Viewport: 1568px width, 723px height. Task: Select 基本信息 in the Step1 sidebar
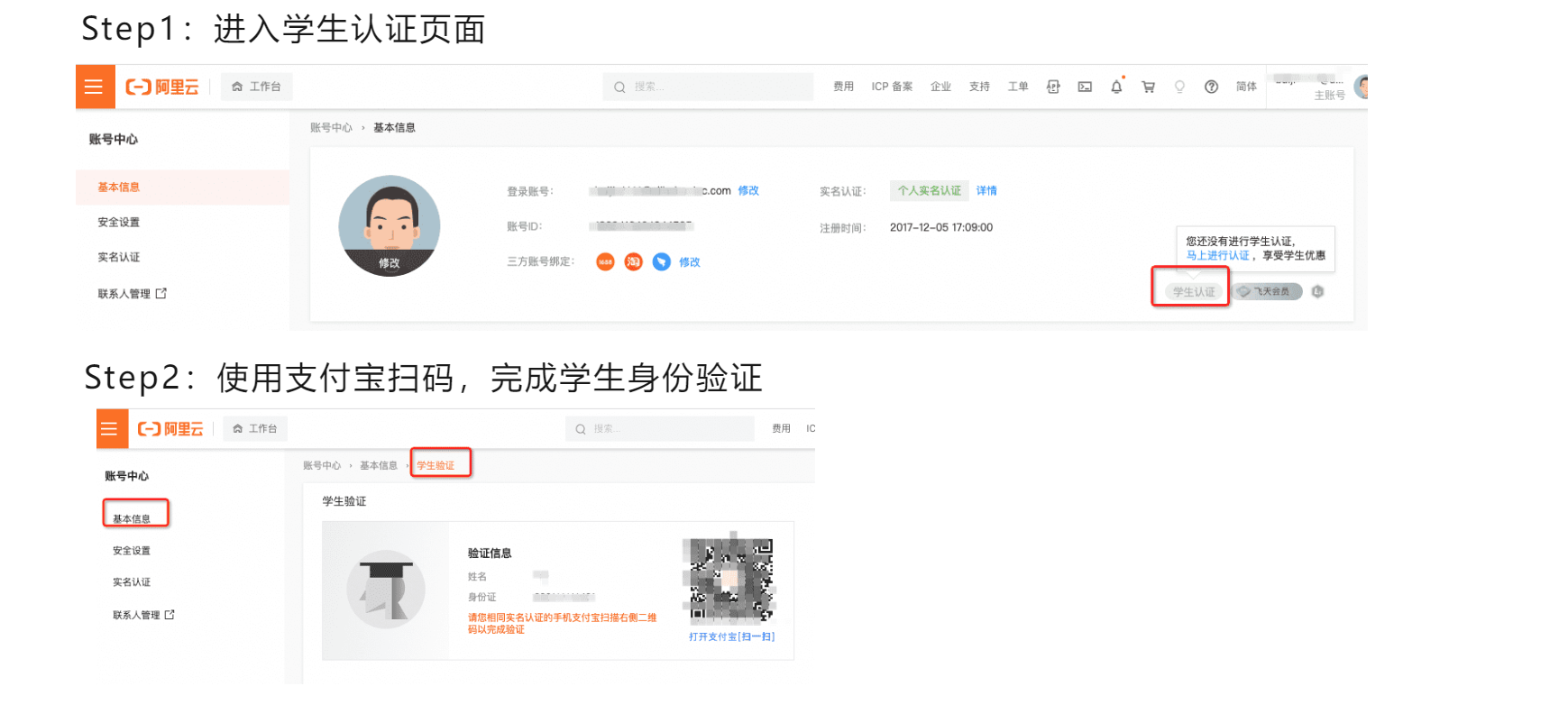pyautogui.click(x=182, y=188)
